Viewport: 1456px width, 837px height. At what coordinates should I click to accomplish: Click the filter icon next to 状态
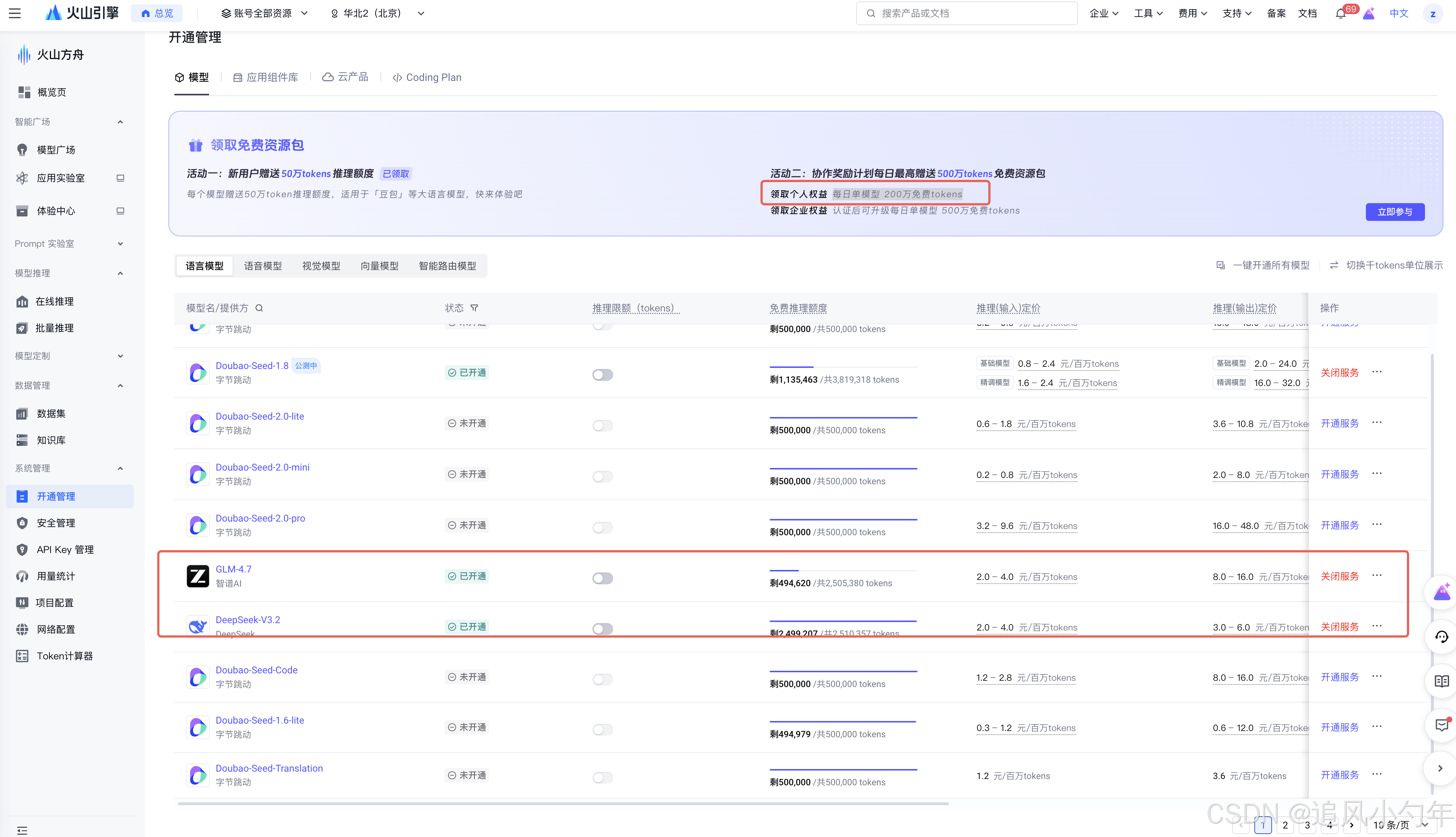coord(474,308)
